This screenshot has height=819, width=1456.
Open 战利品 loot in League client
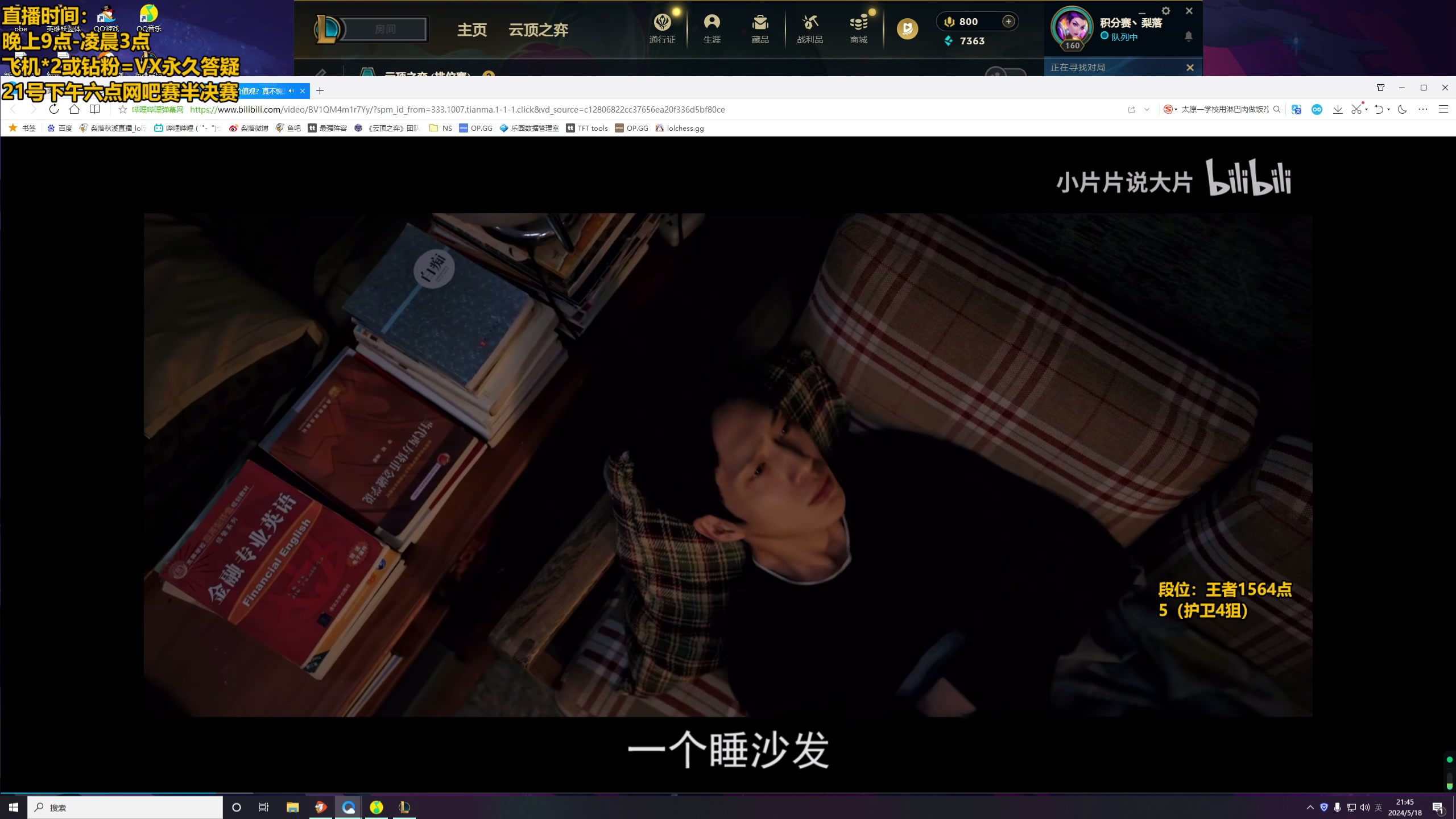[810, 28]
